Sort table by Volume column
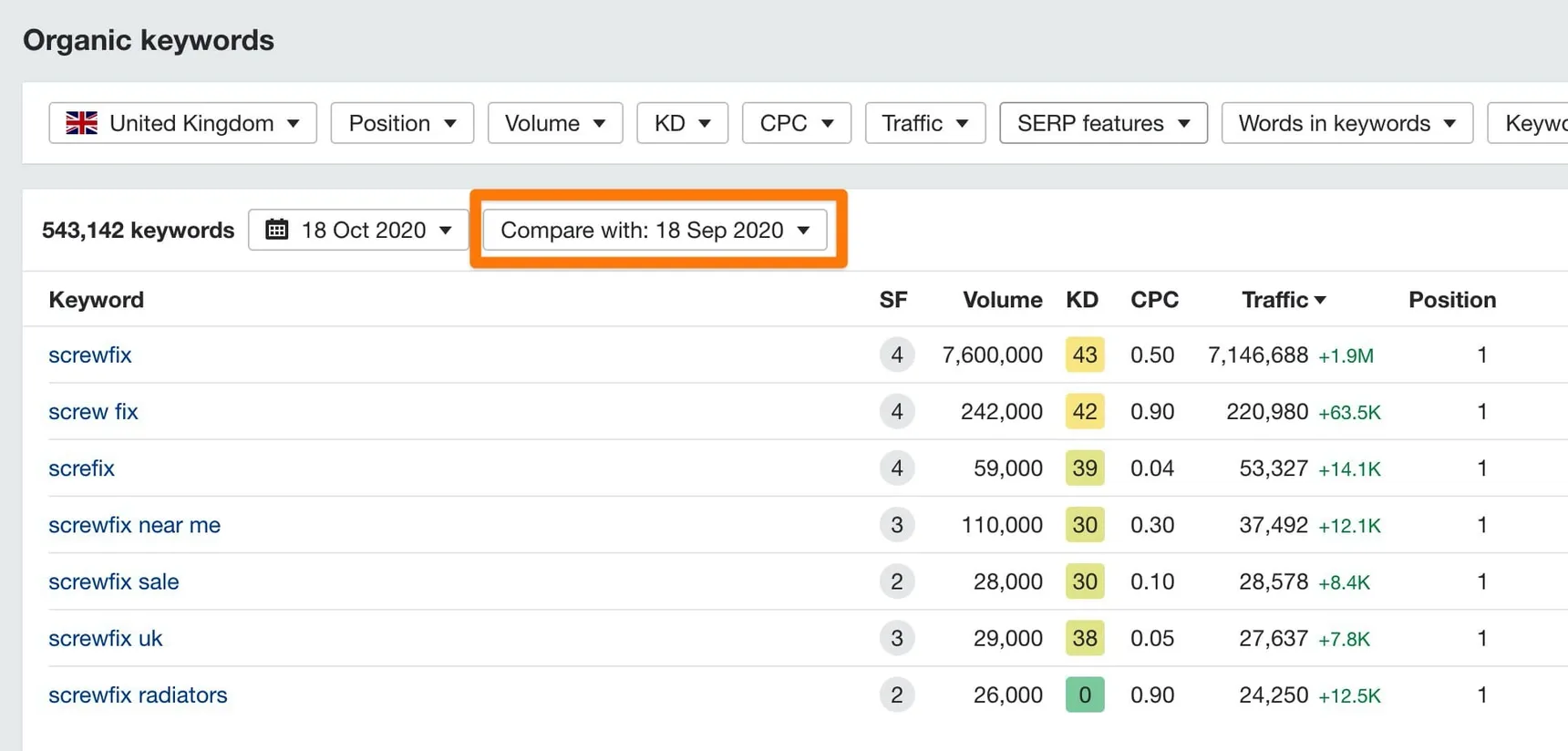The image size is (1568, 751). [1003, 300]
